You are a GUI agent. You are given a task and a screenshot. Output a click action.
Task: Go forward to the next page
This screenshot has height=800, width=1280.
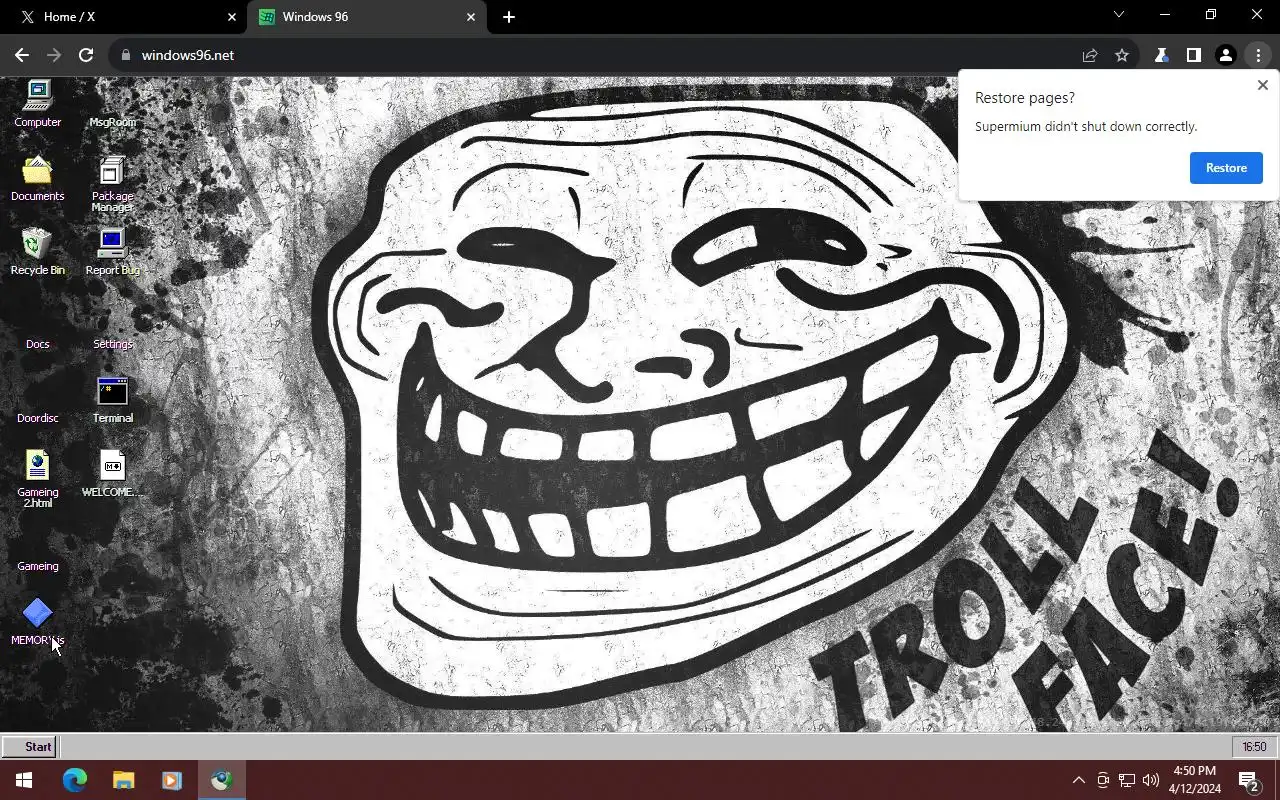(x=54, y=55)
